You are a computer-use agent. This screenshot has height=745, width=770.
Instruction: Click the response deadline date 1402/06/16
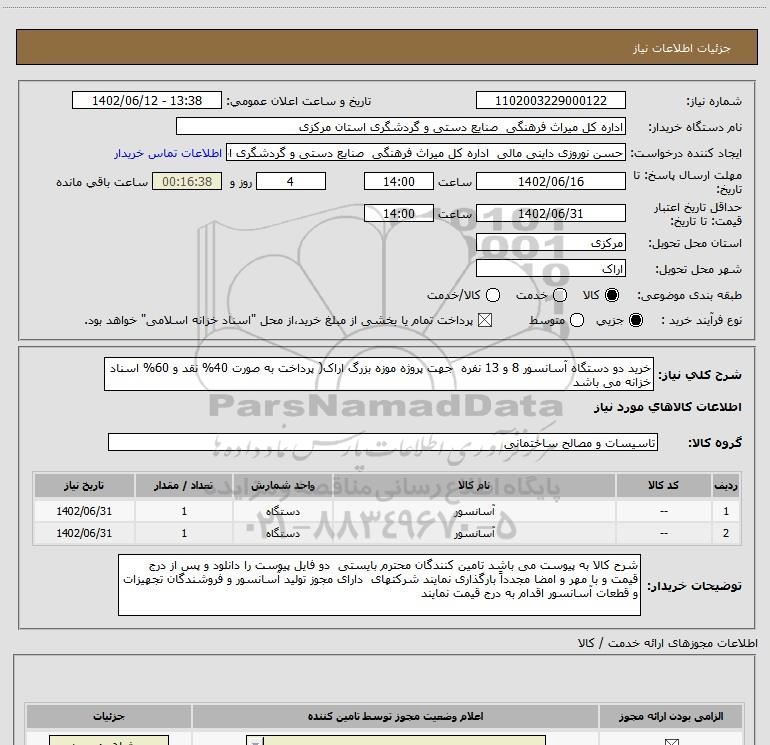pos(550,181)
